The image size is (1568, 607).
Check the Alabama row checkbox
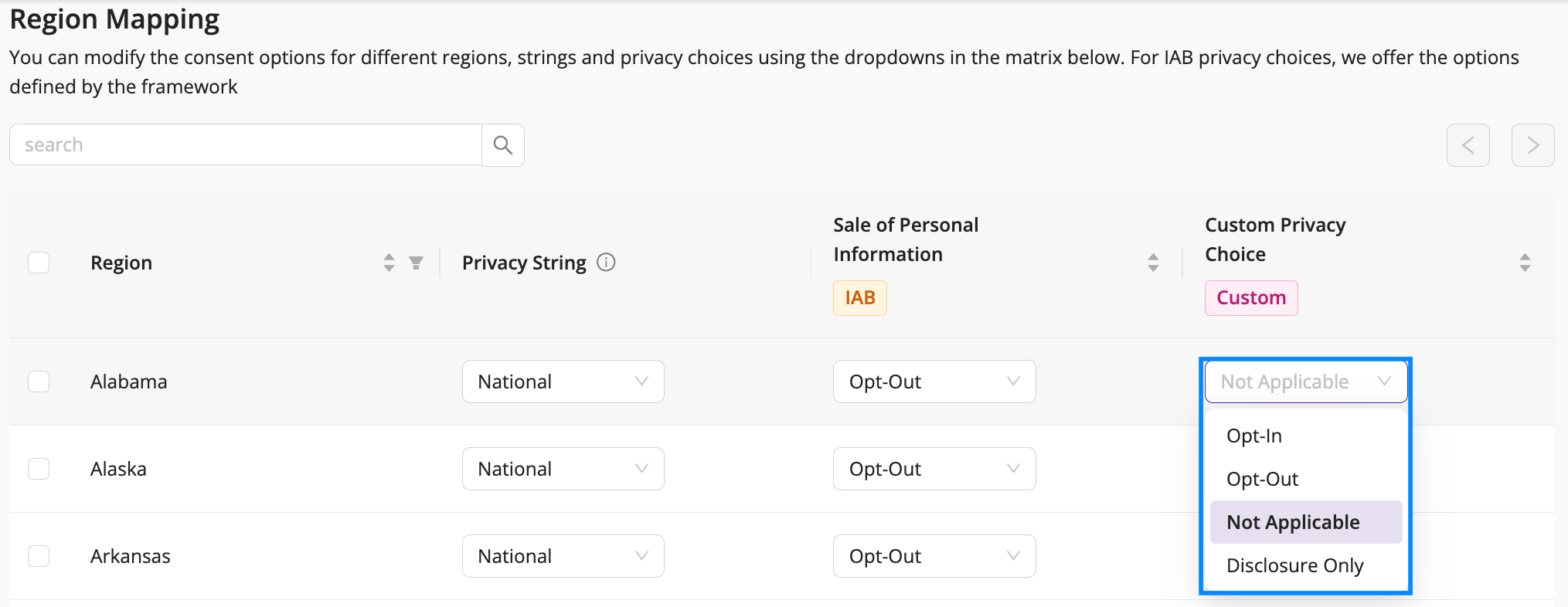point(39,381)
